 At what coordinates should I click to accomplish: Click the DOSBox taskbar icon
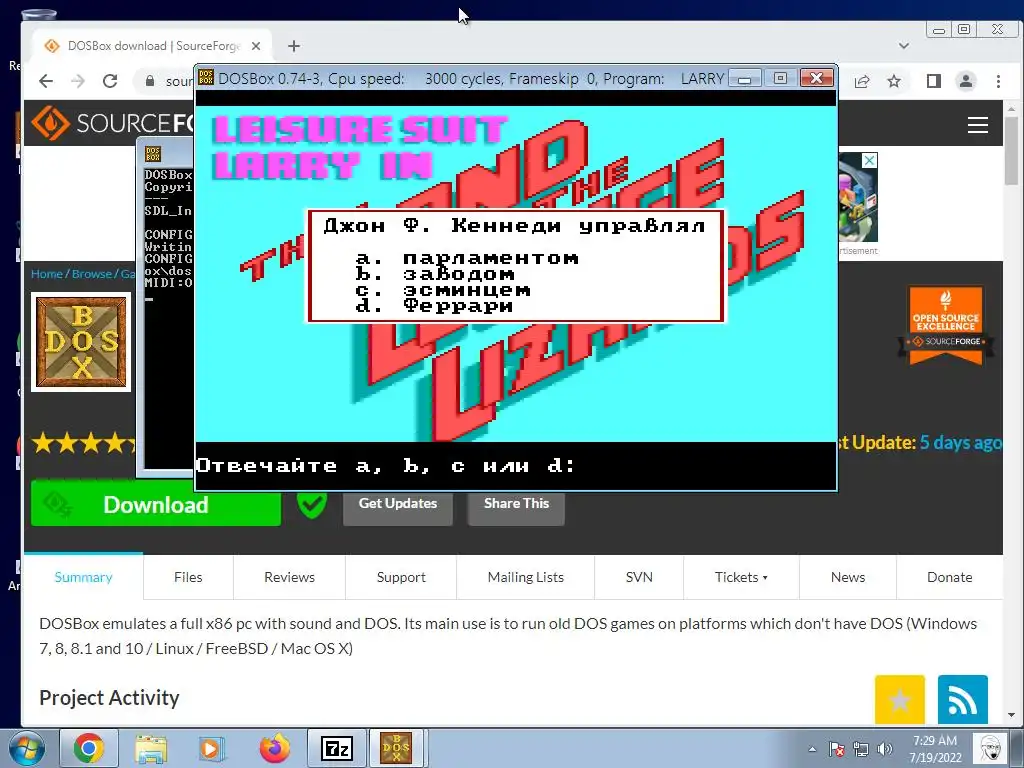point(397,748)
